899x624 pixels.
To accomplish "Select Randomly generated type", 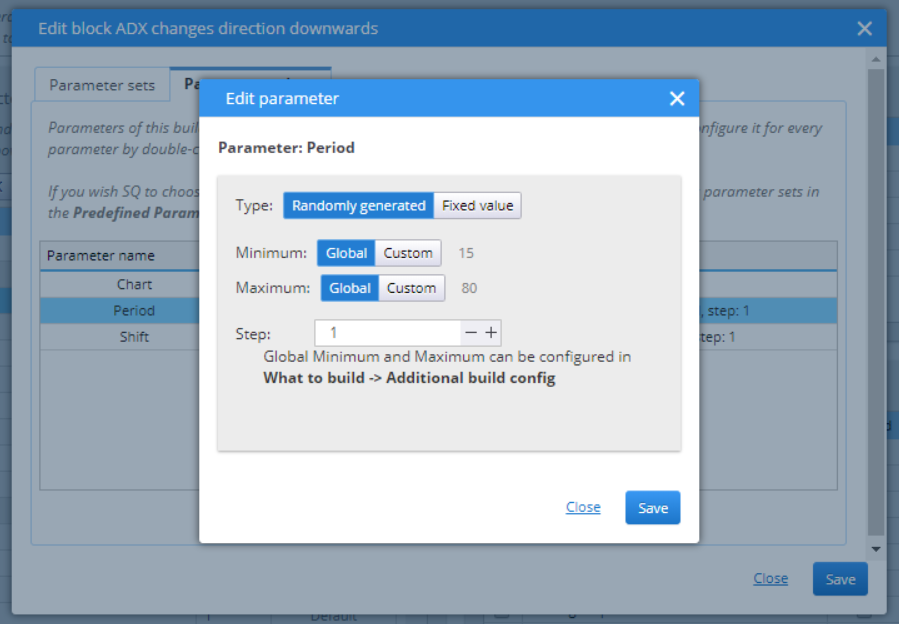I will (358, 205).
